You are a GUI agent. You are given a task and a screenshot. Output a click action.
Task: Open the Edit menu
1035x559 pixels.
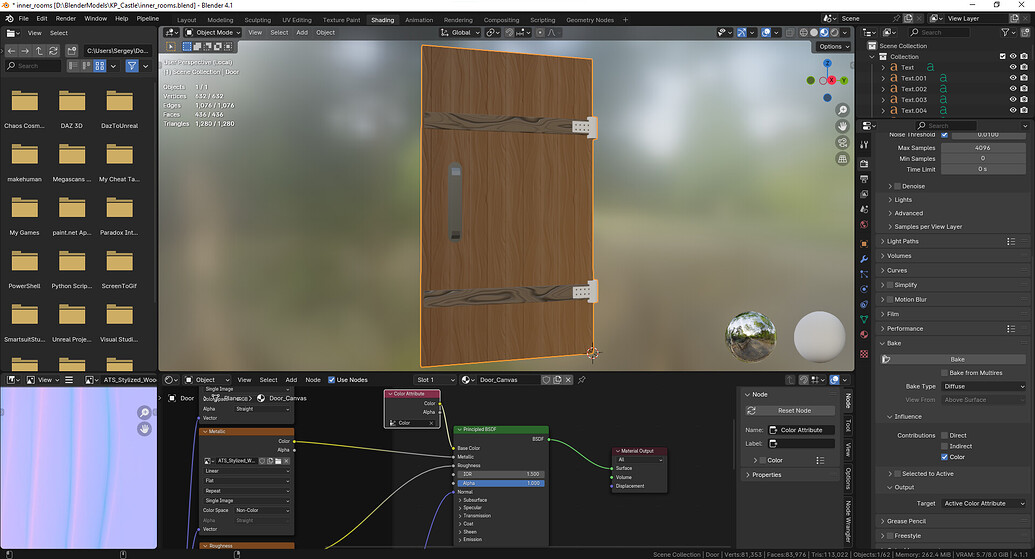tap(42, 18)
